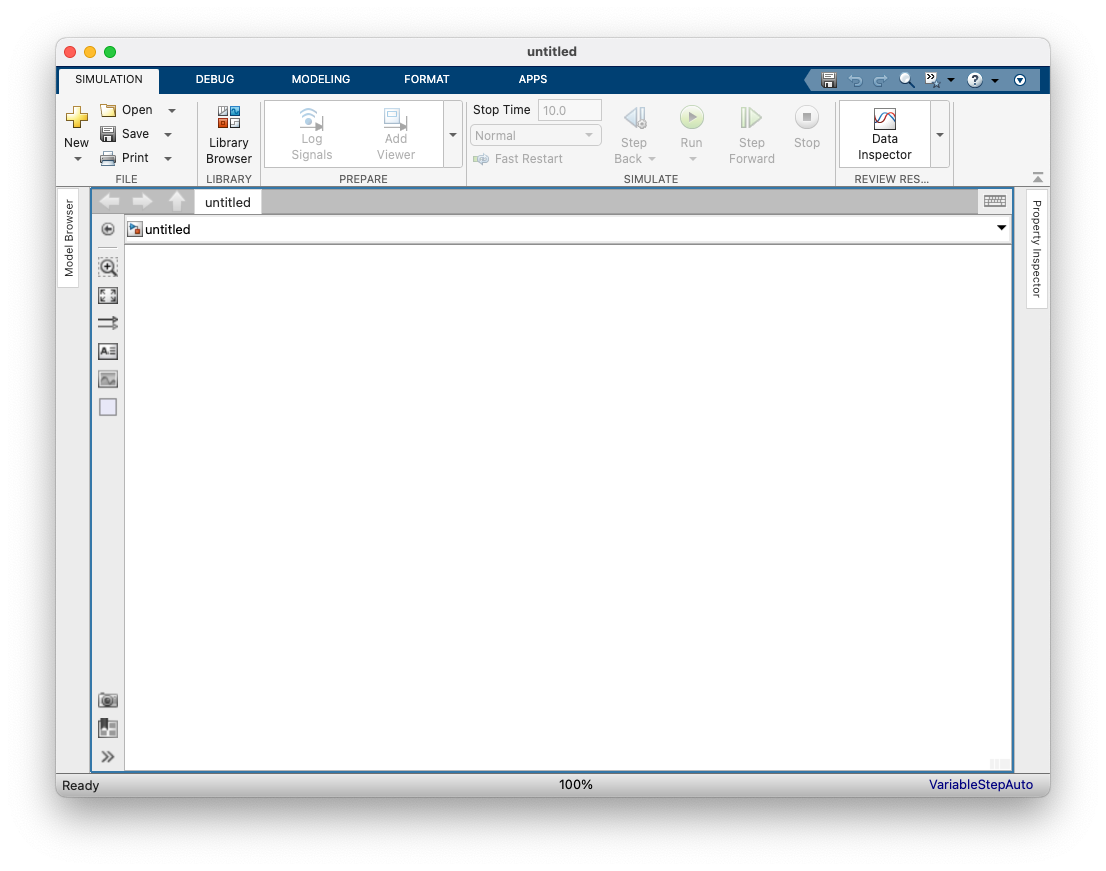Expand the New dropdown arrow

pos(78,159)
